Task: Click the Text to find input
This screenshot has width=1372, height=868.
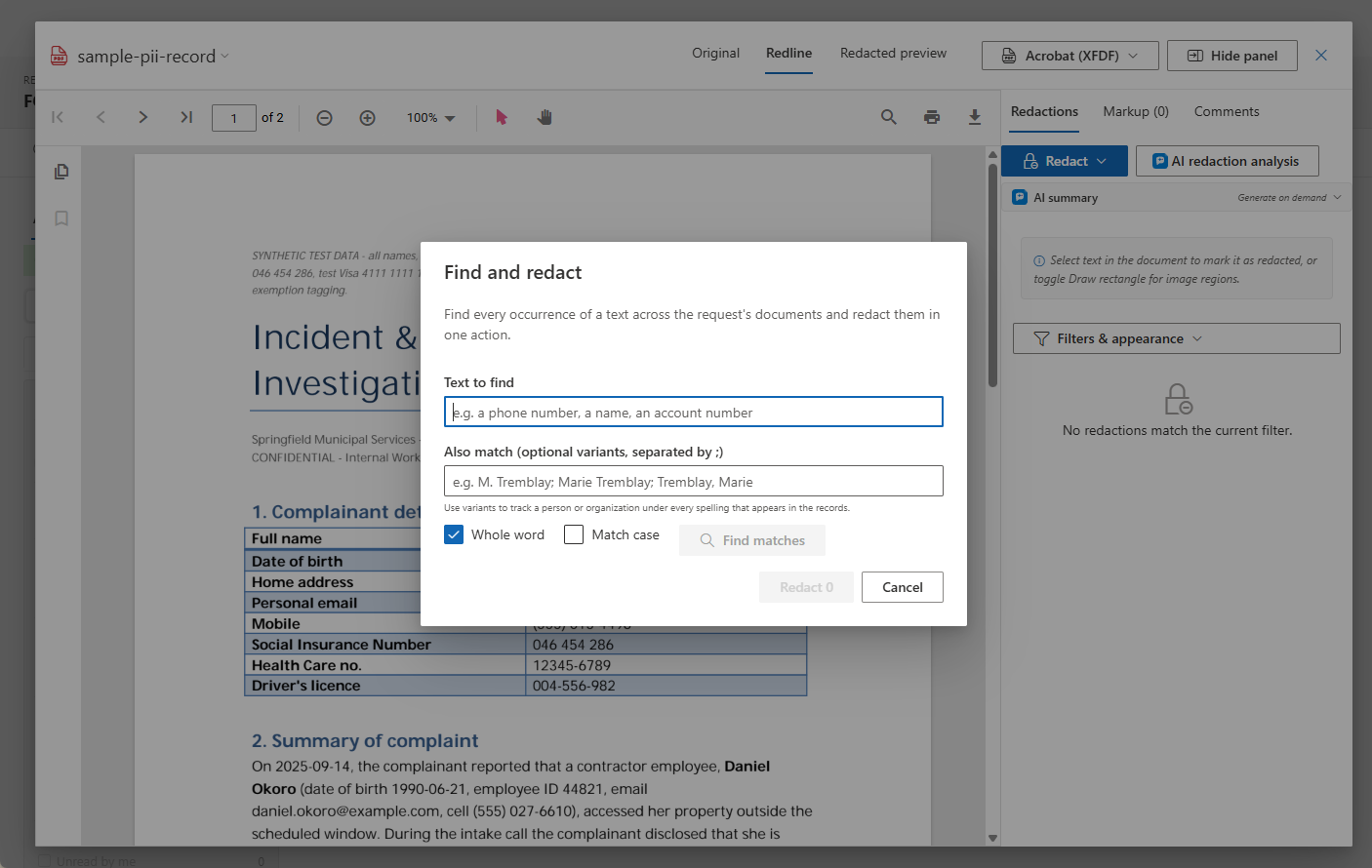Action: 694,412
